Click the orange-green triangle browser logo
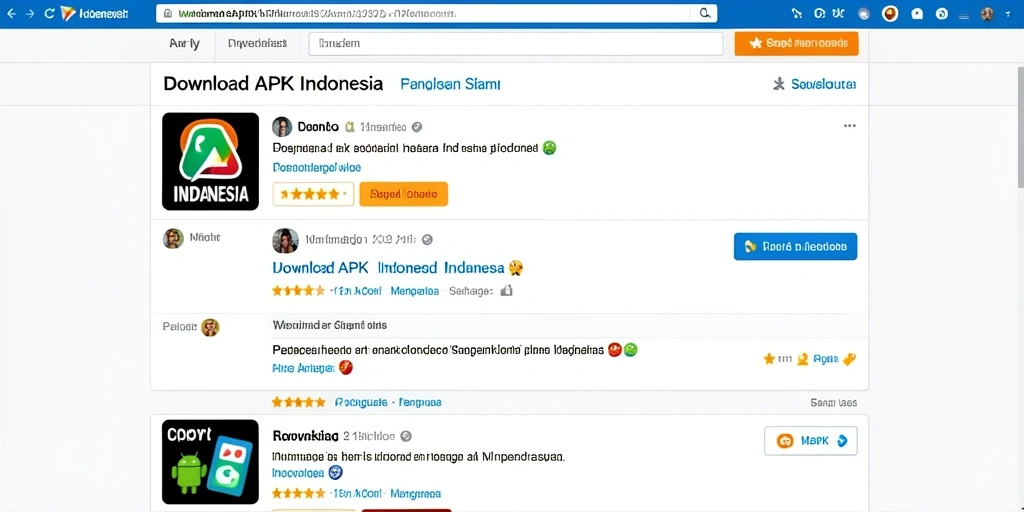The height and width of the screenshot is (512, 1024). coord(68,13)
